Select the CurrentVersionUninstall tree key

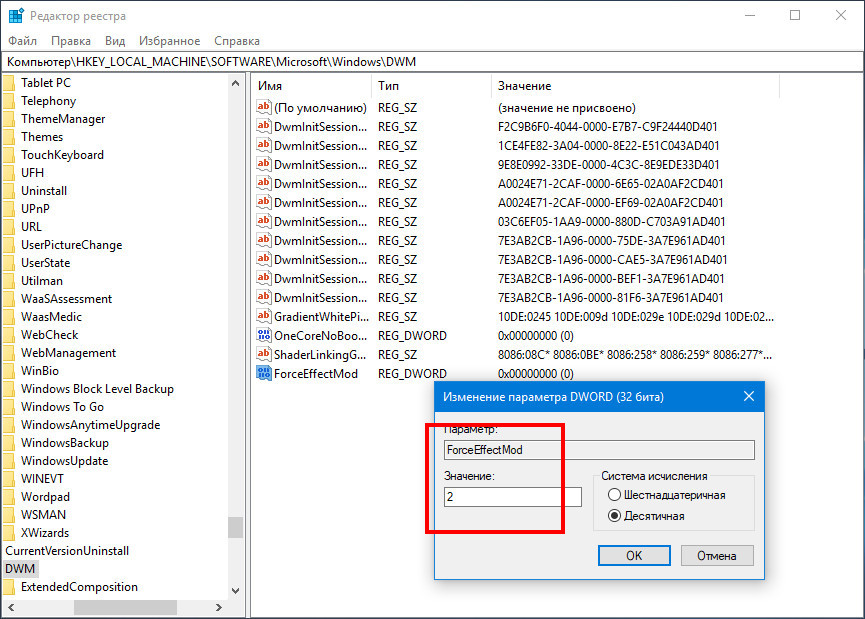[x=67, y=551]
